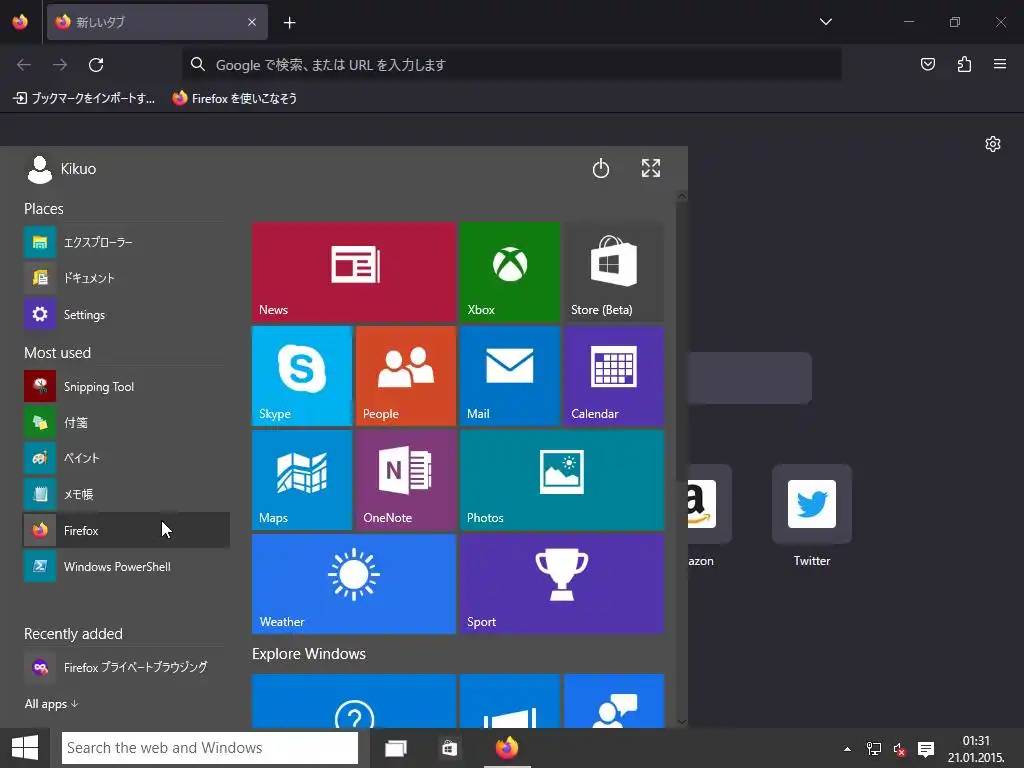Open the list all tabs dropdown
This screenshot has height=768, width=1024.
coord(825,22)
